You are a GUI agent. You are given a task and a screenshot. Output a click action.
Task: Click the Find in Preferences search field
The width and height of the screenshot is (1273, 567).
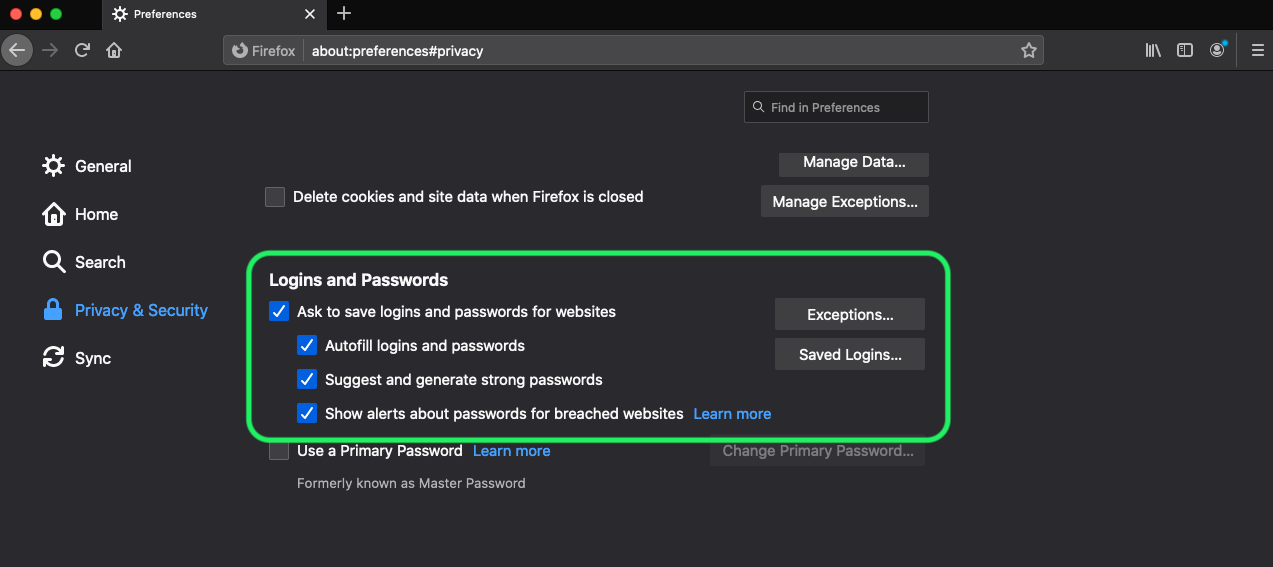[x=836, y=107]
